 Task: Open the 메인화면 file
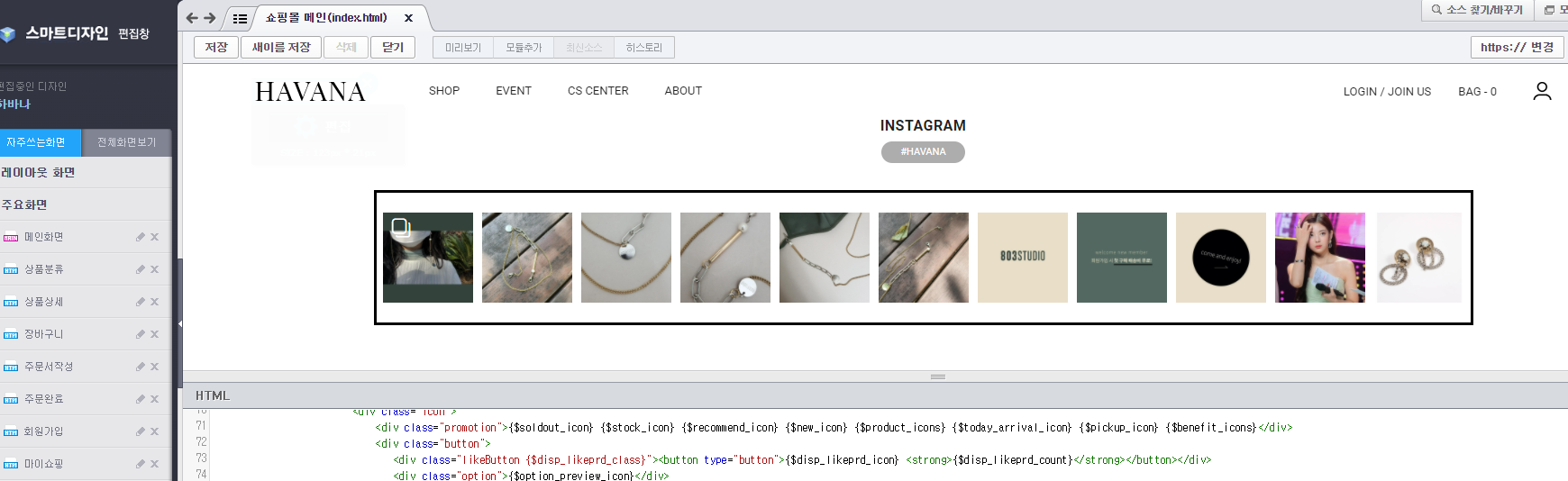point(43,237)
